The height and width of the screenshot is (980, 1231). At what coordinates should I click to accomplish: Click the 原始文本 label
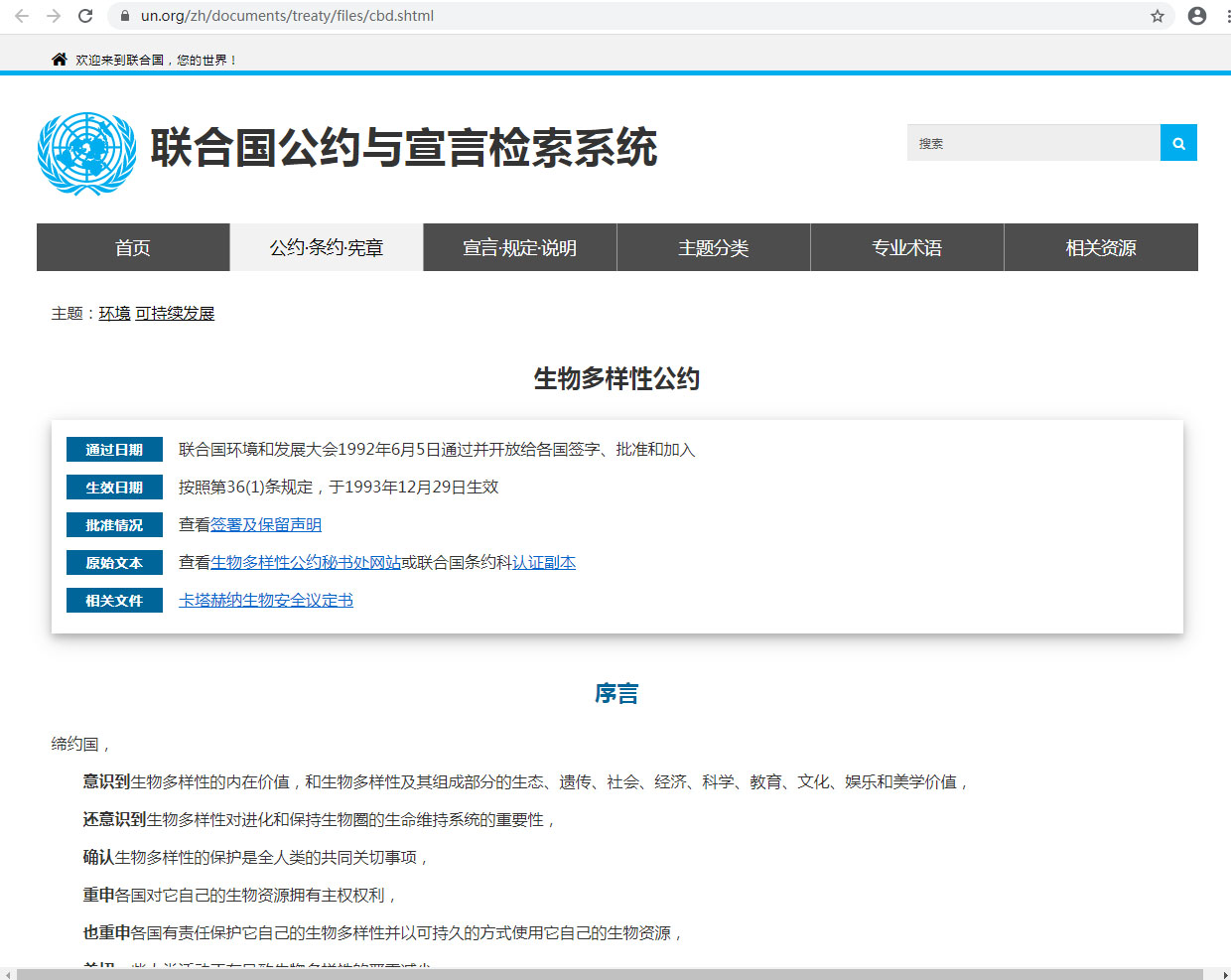[114, 563]
